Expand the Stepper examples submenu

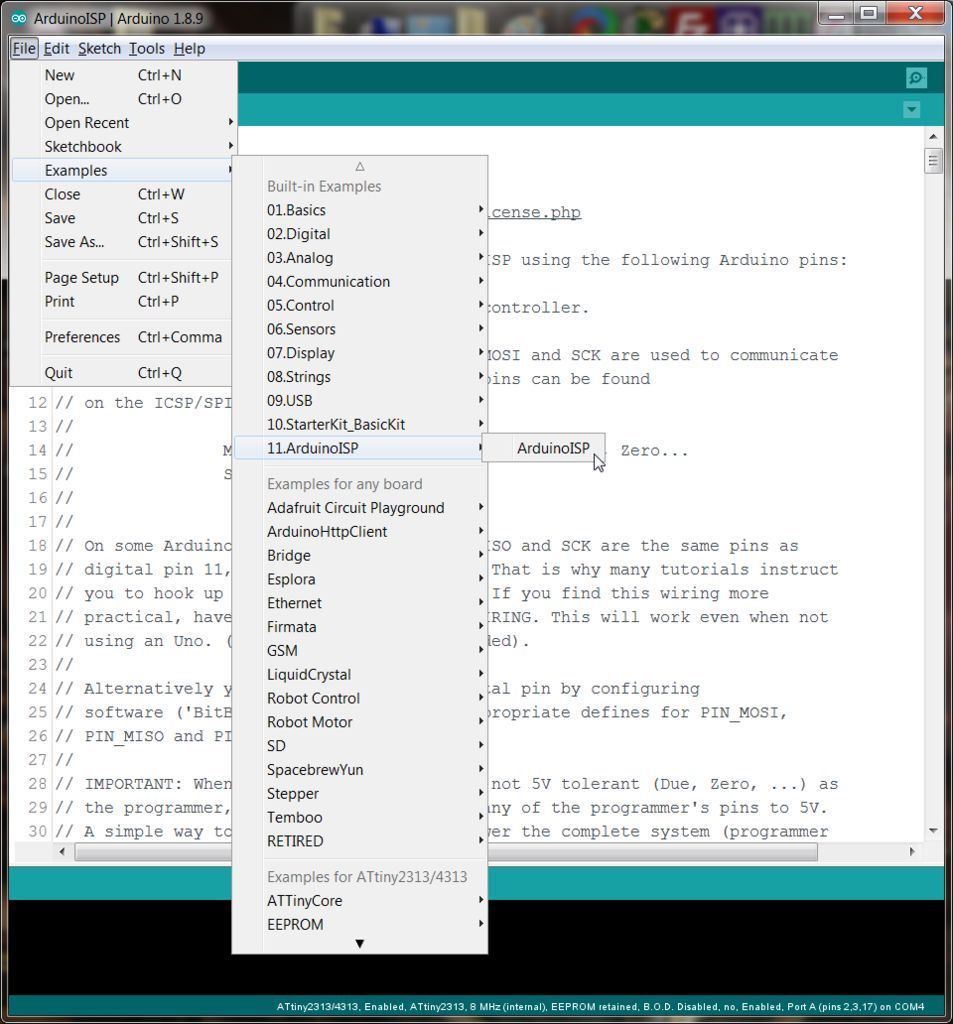coord(293,793)
